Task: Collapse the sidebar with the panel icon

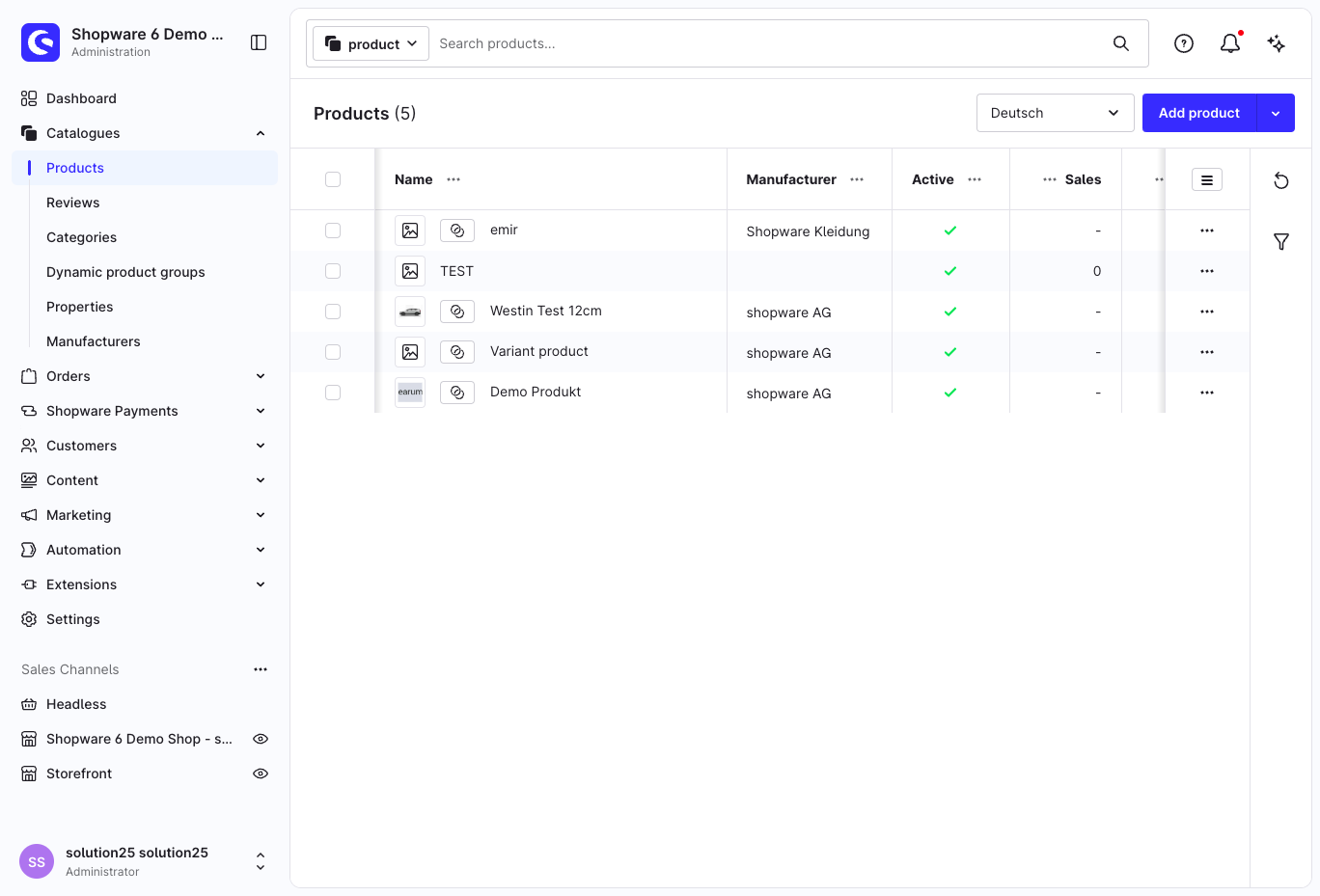Action: click(x=259, y=42)
